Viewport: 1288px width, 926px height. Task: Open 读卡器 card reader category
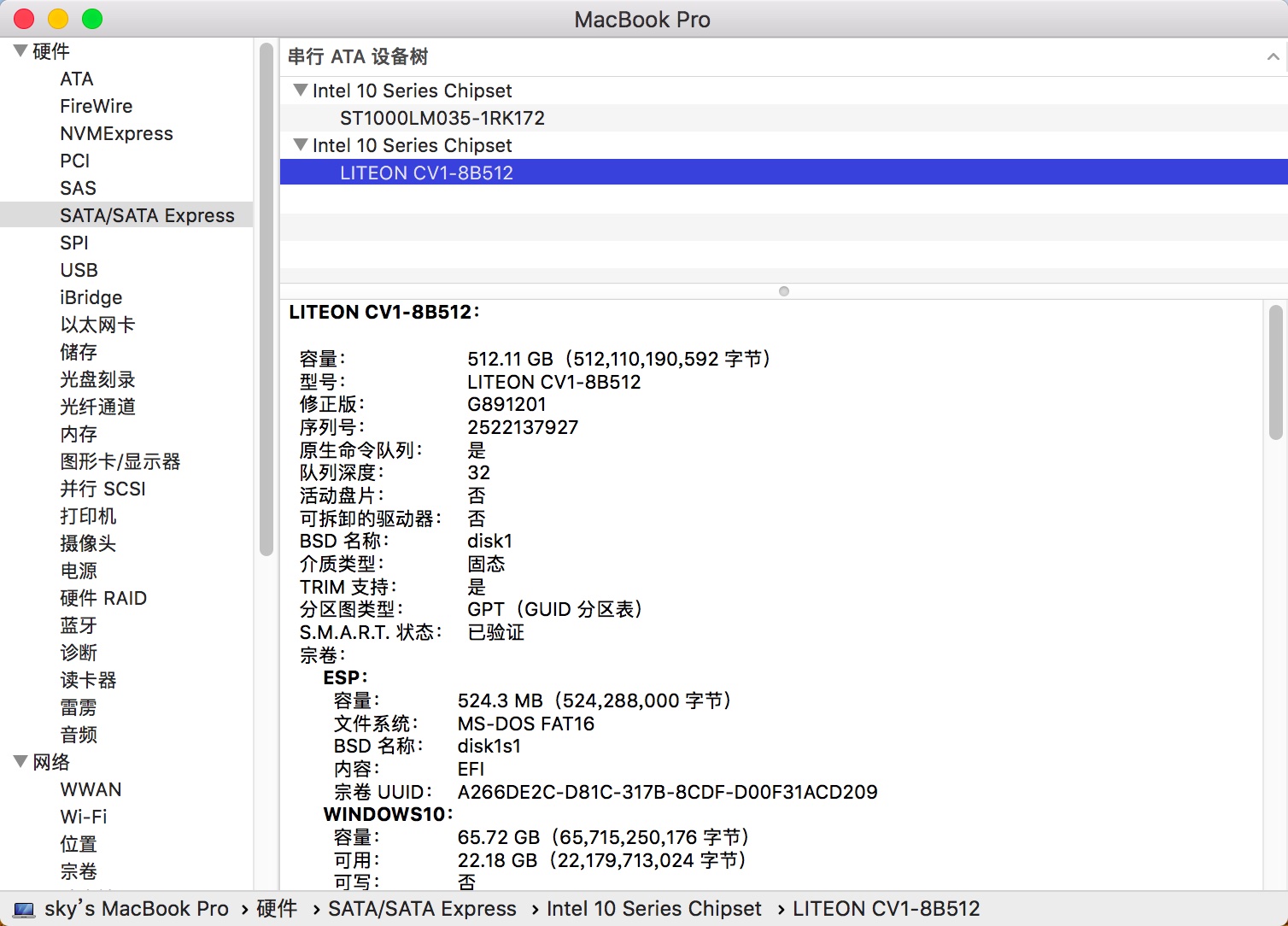[88, 680]
